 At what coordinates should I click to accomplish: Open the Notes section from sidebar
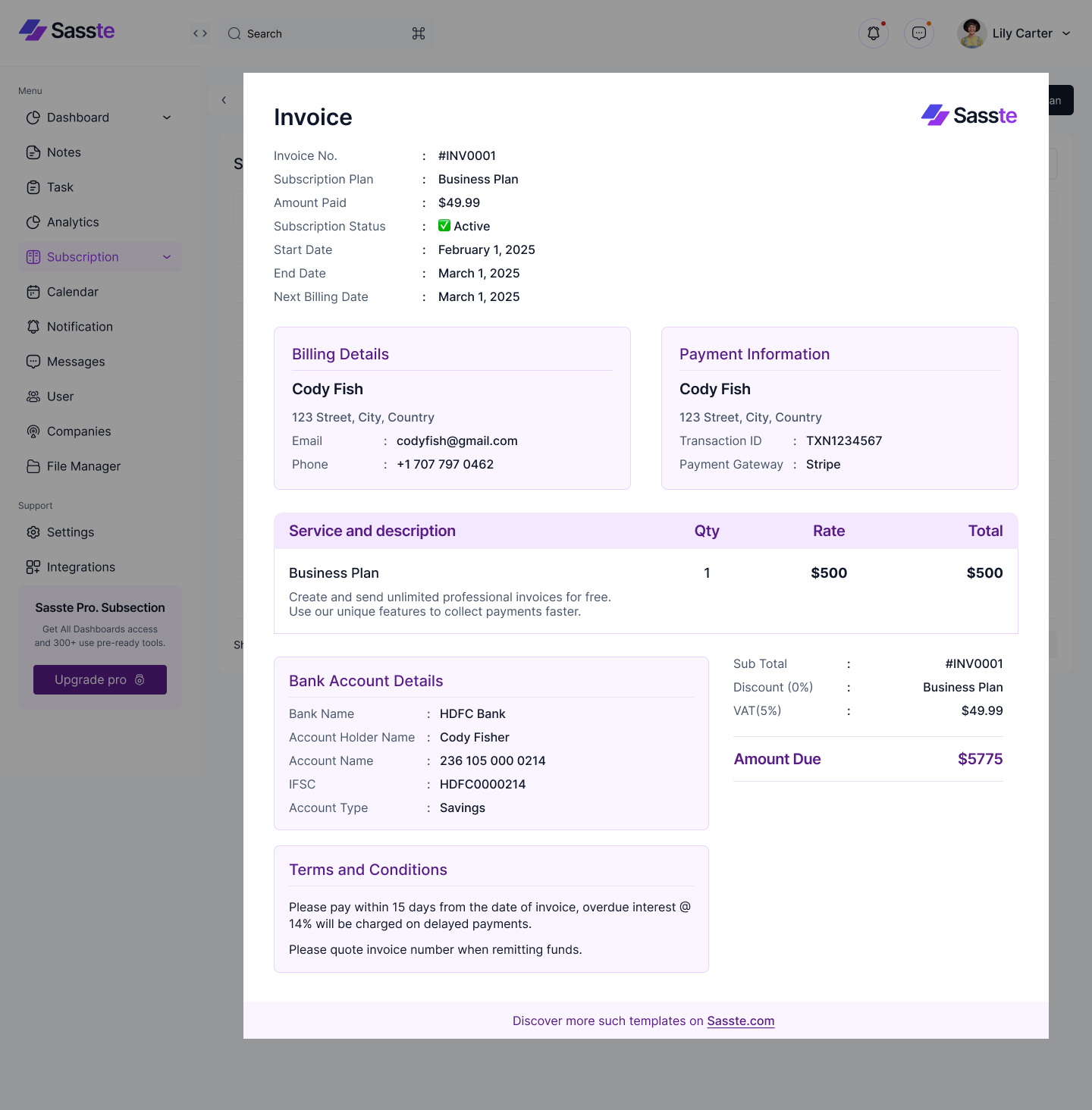pos(64,152)
